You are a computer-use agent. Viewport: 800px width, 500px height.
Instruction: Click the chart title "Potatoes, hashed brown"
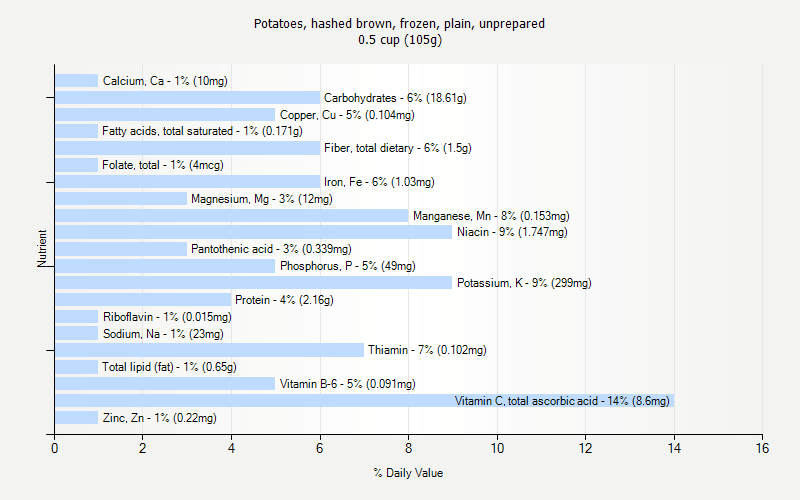pyautogui.click(x=400, y=23)
